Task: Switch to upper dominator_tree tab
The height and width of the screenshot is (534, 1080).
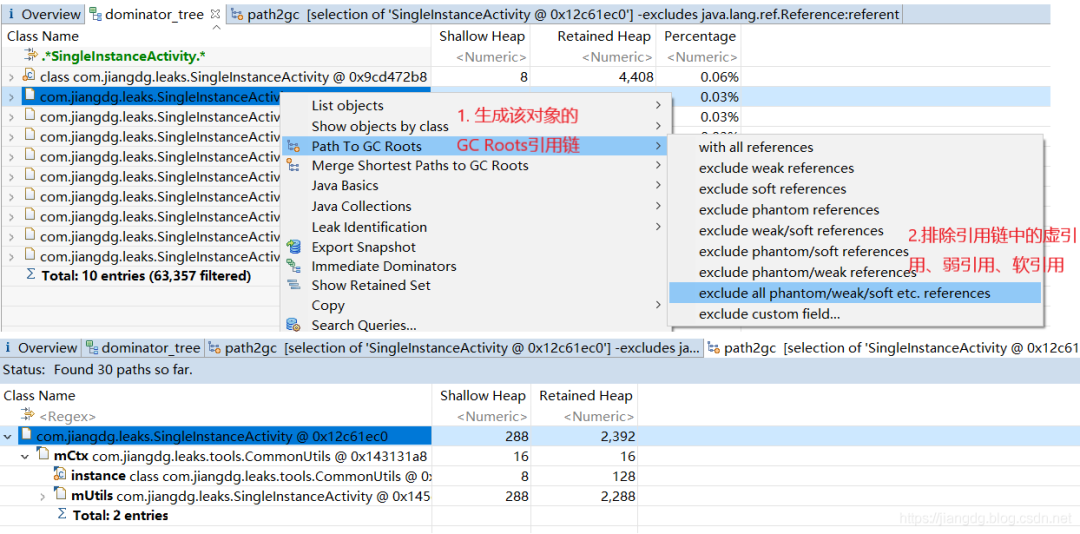Action: pos(152,14)
